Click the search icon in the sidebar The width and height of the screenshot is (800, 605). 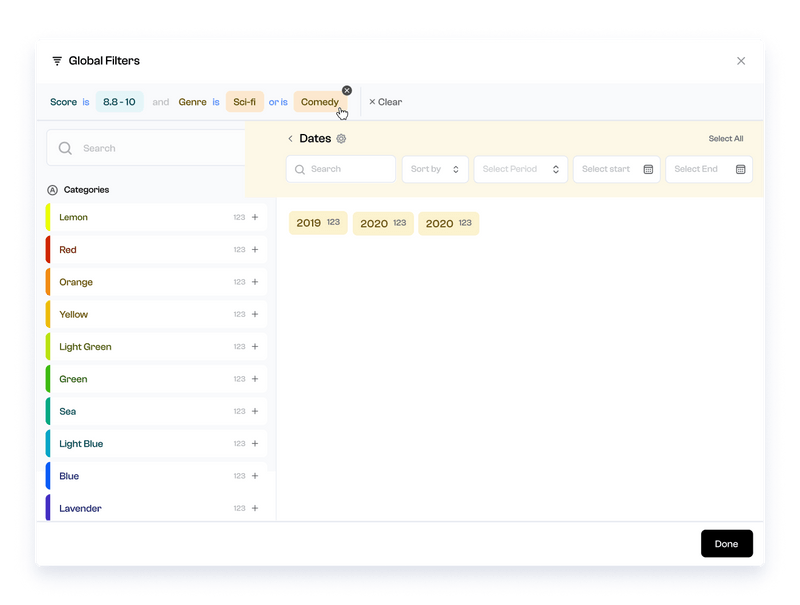pyautogui.click(x=64, y=147)
